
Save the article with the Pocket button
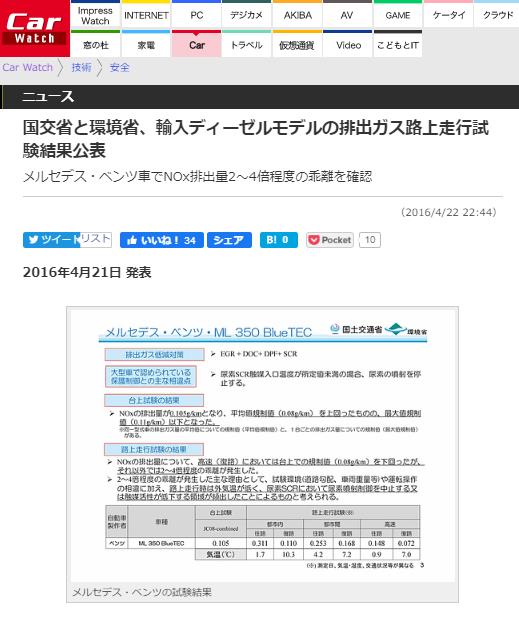(x=330, y=240)
